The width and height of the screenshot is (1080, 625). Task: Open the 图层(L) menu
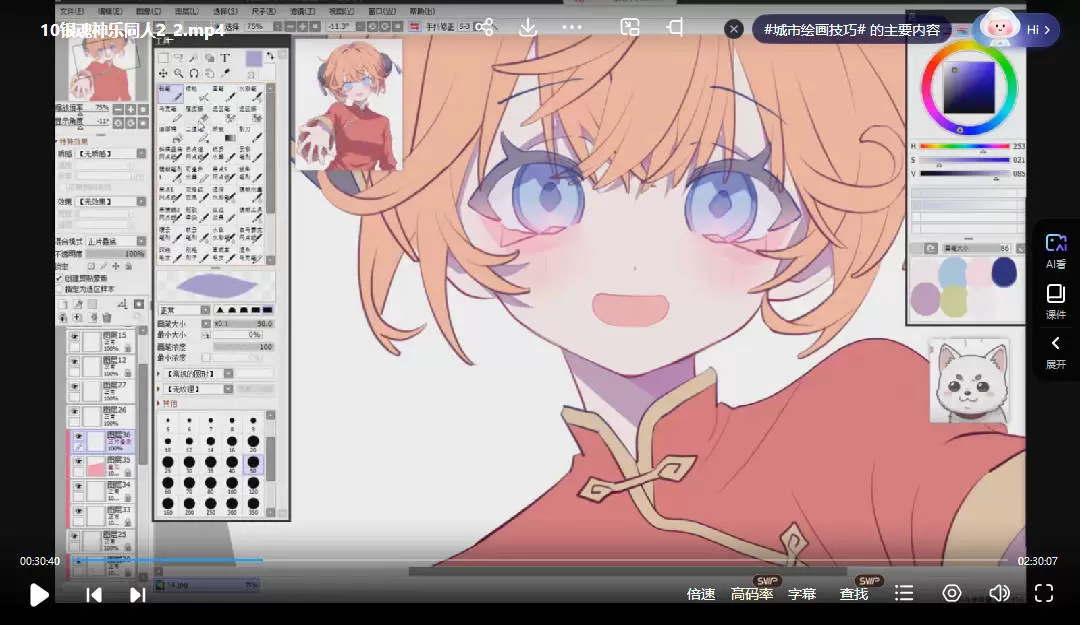click(x=187, y=12)
